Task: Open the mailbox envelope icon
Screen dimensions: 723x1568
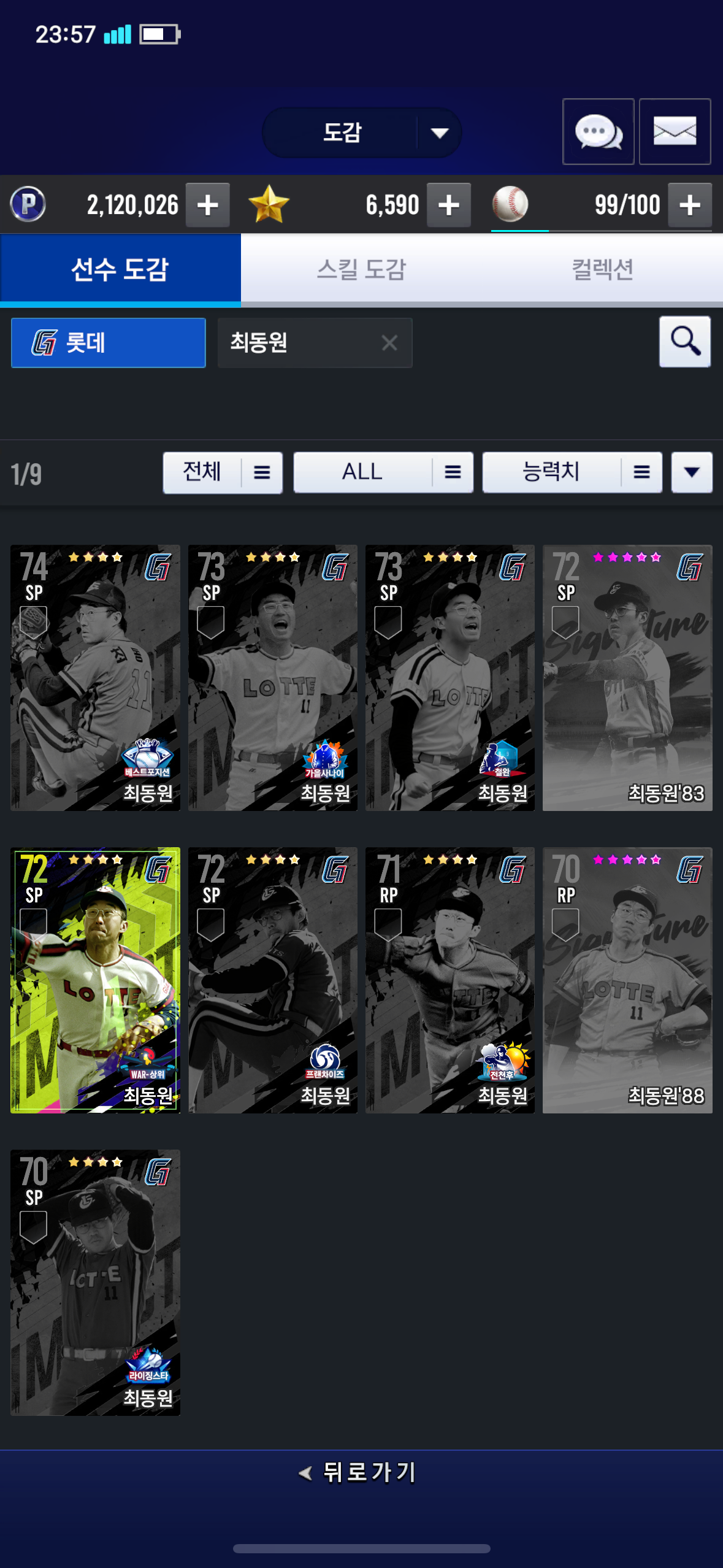Action: (675, 131)
